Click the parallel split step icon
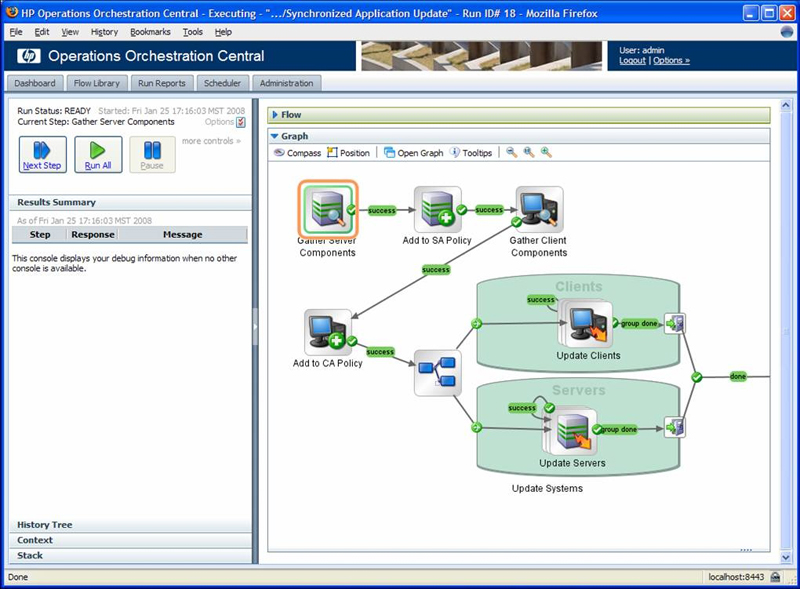 pyautogui.click(x=437, y=373)
